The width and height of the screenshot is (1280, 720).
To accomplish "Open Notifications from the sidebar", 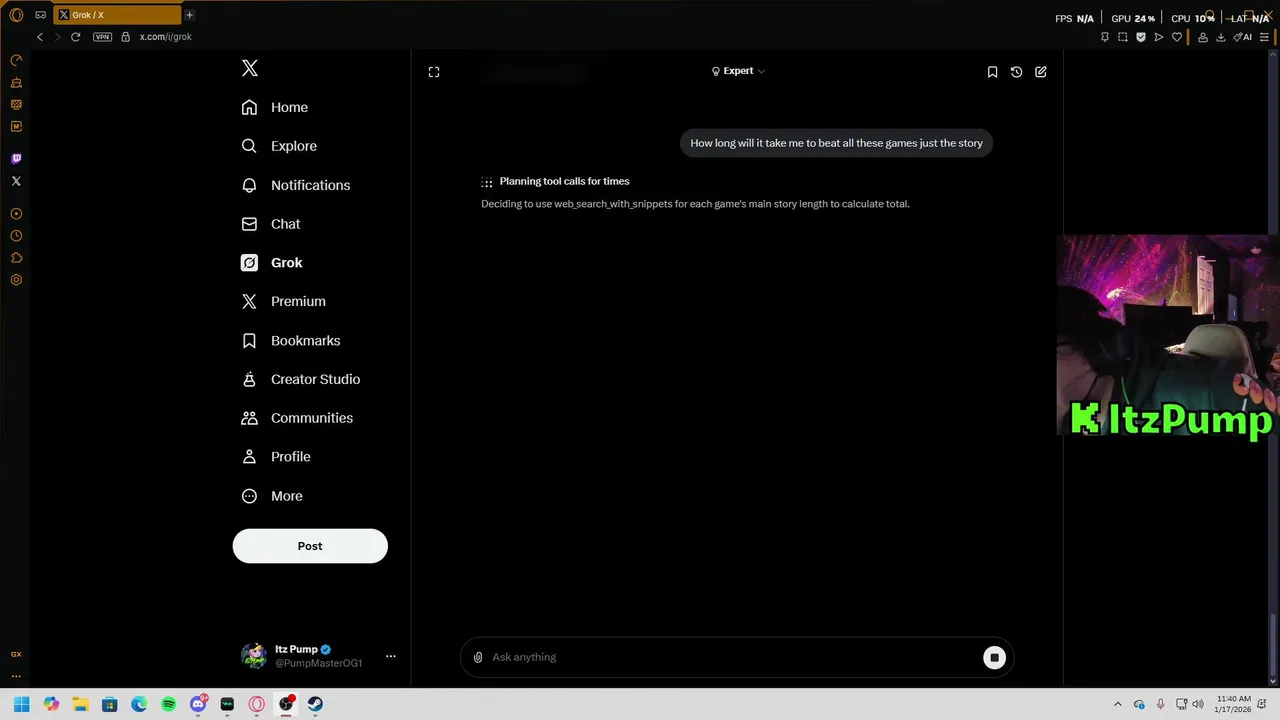I will tap(296, 185).
